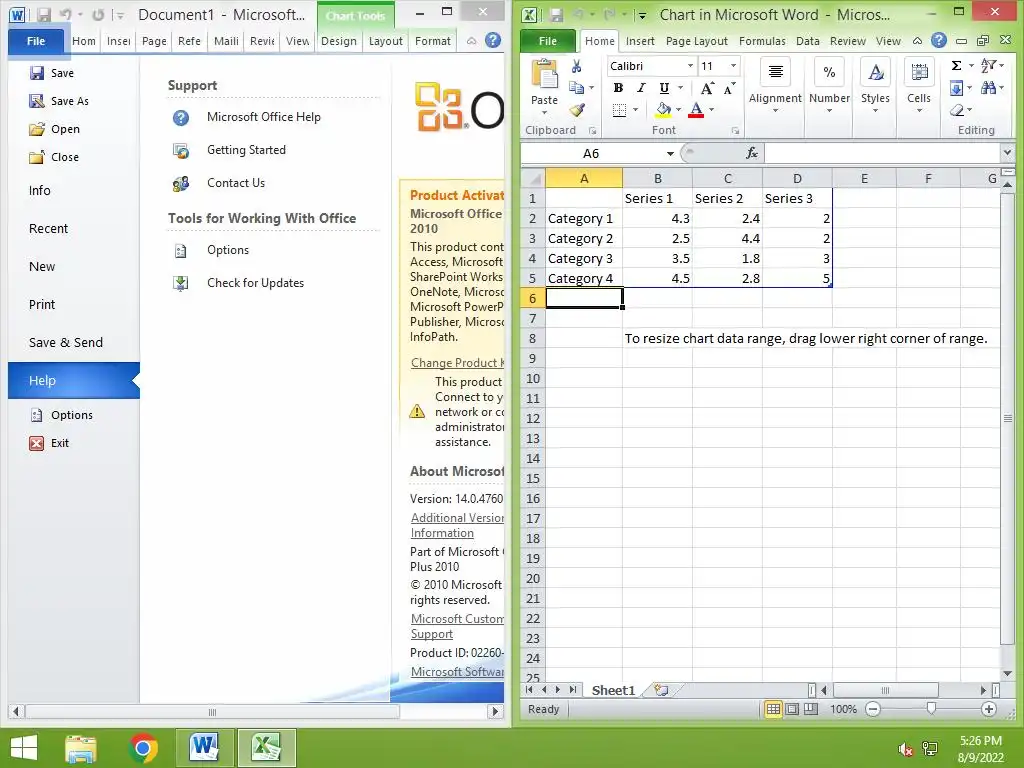
Task: Expand Calibri font name dropdown
Action: 690,66
